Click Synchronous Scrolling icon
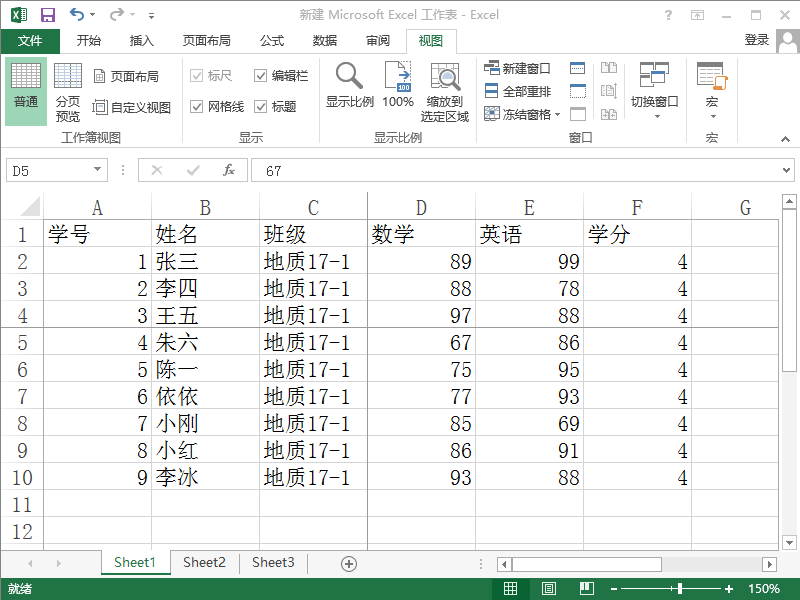The image size is (800, 600). pos(609,91)
